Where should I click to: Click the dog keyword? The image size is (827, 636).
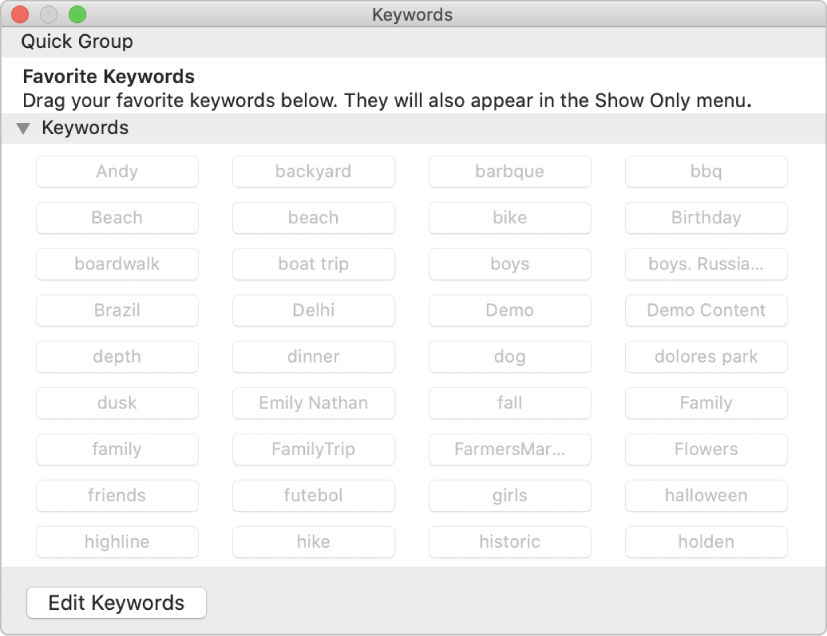[509, 357]
